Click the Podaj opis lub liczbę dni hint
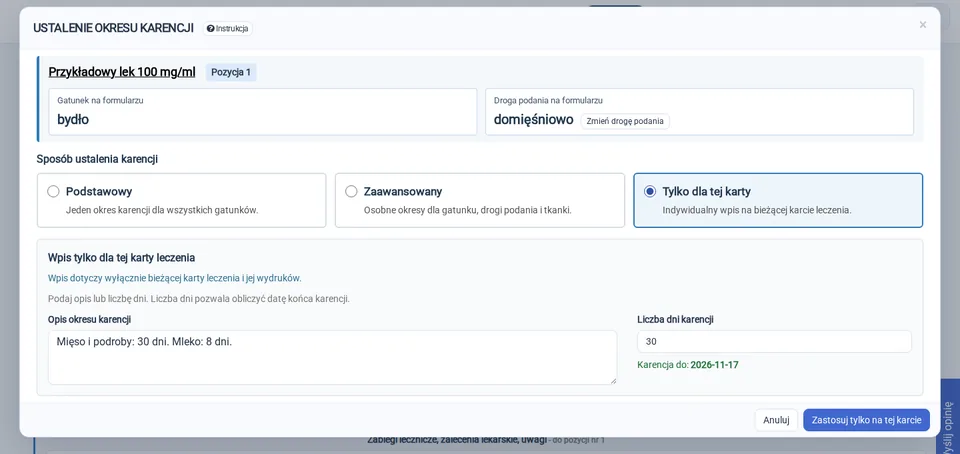The height and width of the screenshot is (454, 960). 198,299
